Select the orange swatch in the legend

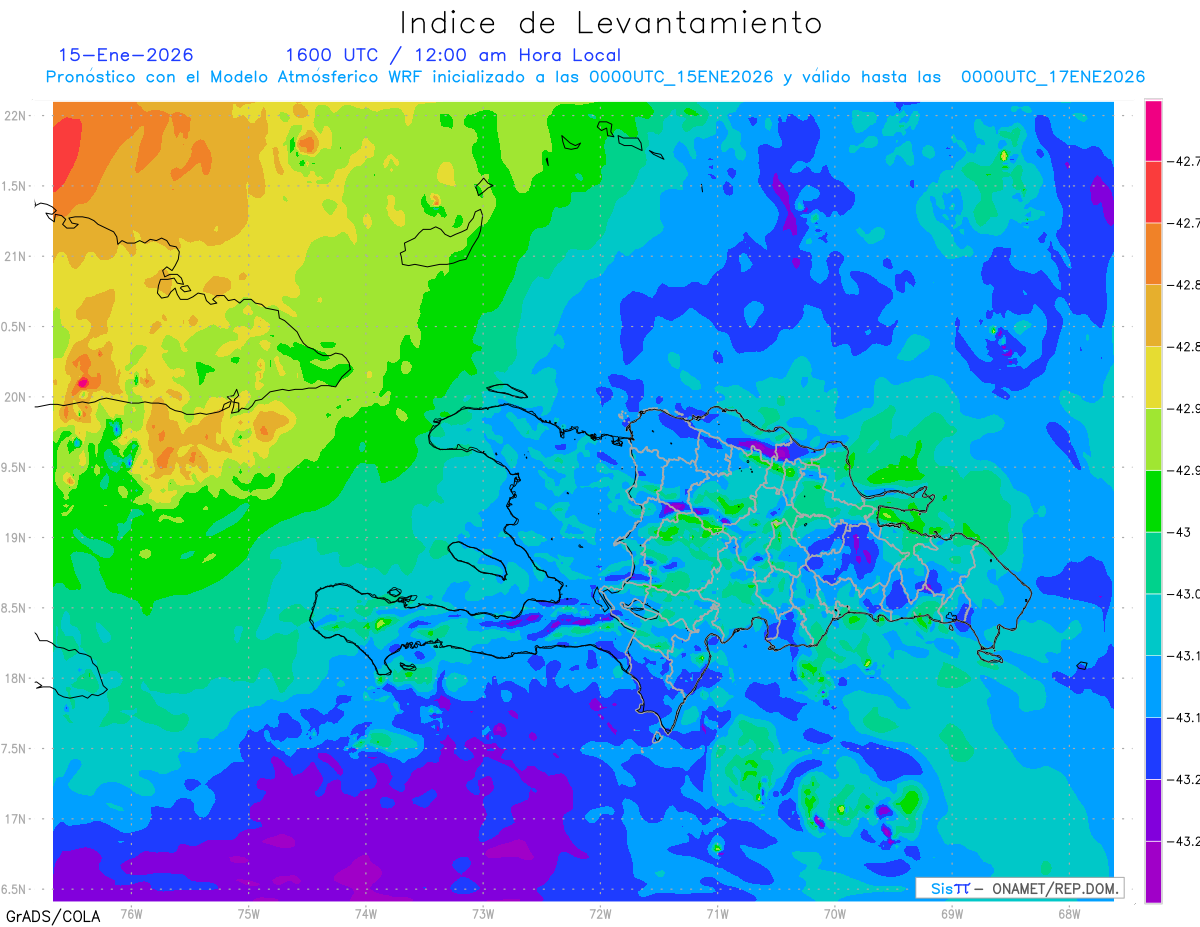(x=1153, y=254)
